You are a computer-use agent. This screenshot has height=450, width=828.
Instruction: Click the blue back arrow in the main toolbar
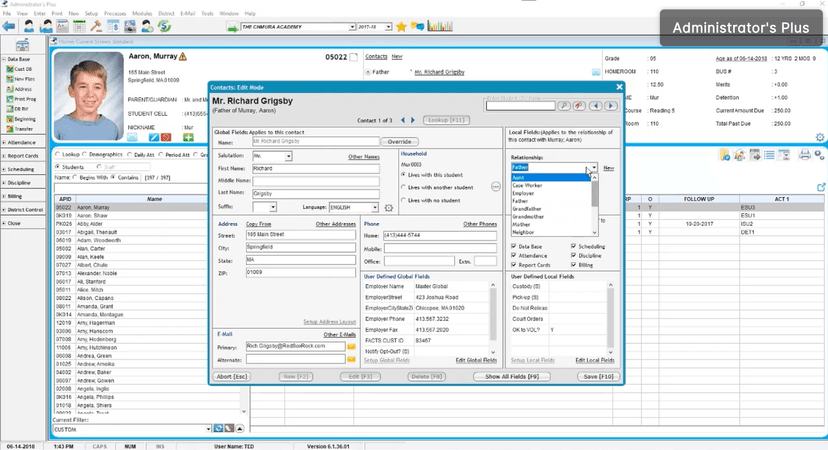pyautogui.click(x=8, y=26)
